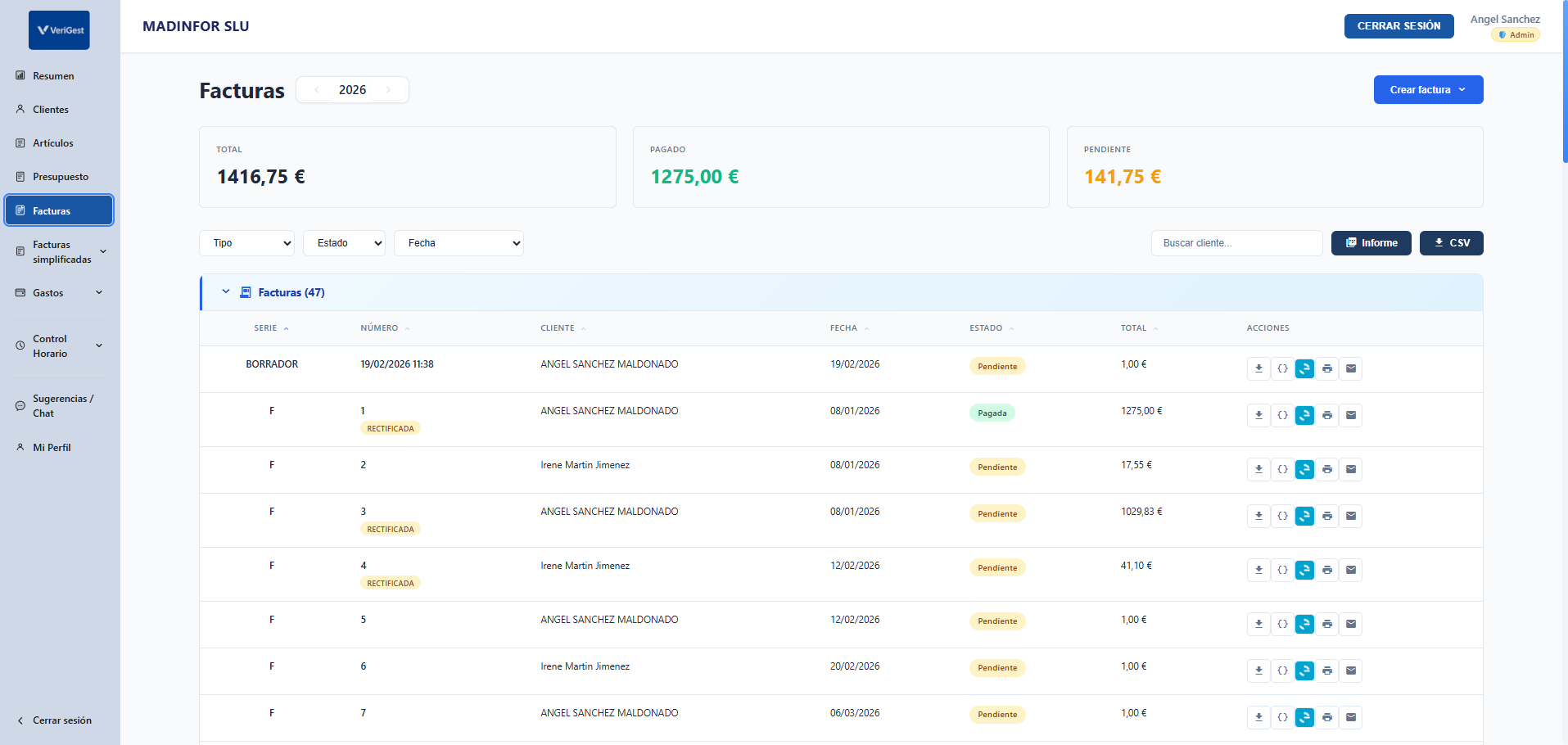
Task: Click curly braces icon for invoice number 3
Action: point(1282,516)
